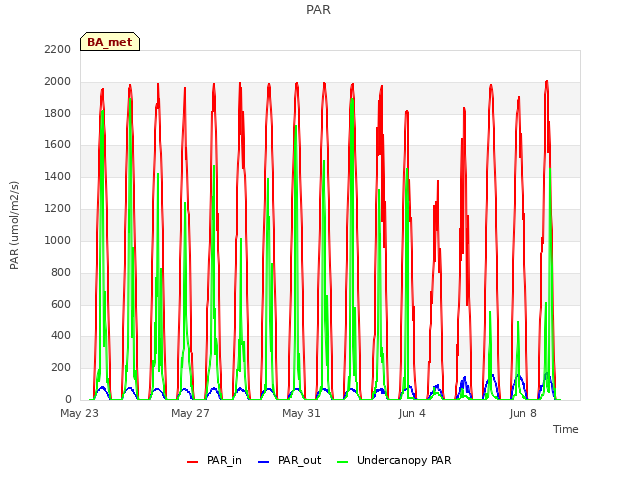Click the May 31 x-axis tick label
640x480 pixels.
tap(301, 413)
